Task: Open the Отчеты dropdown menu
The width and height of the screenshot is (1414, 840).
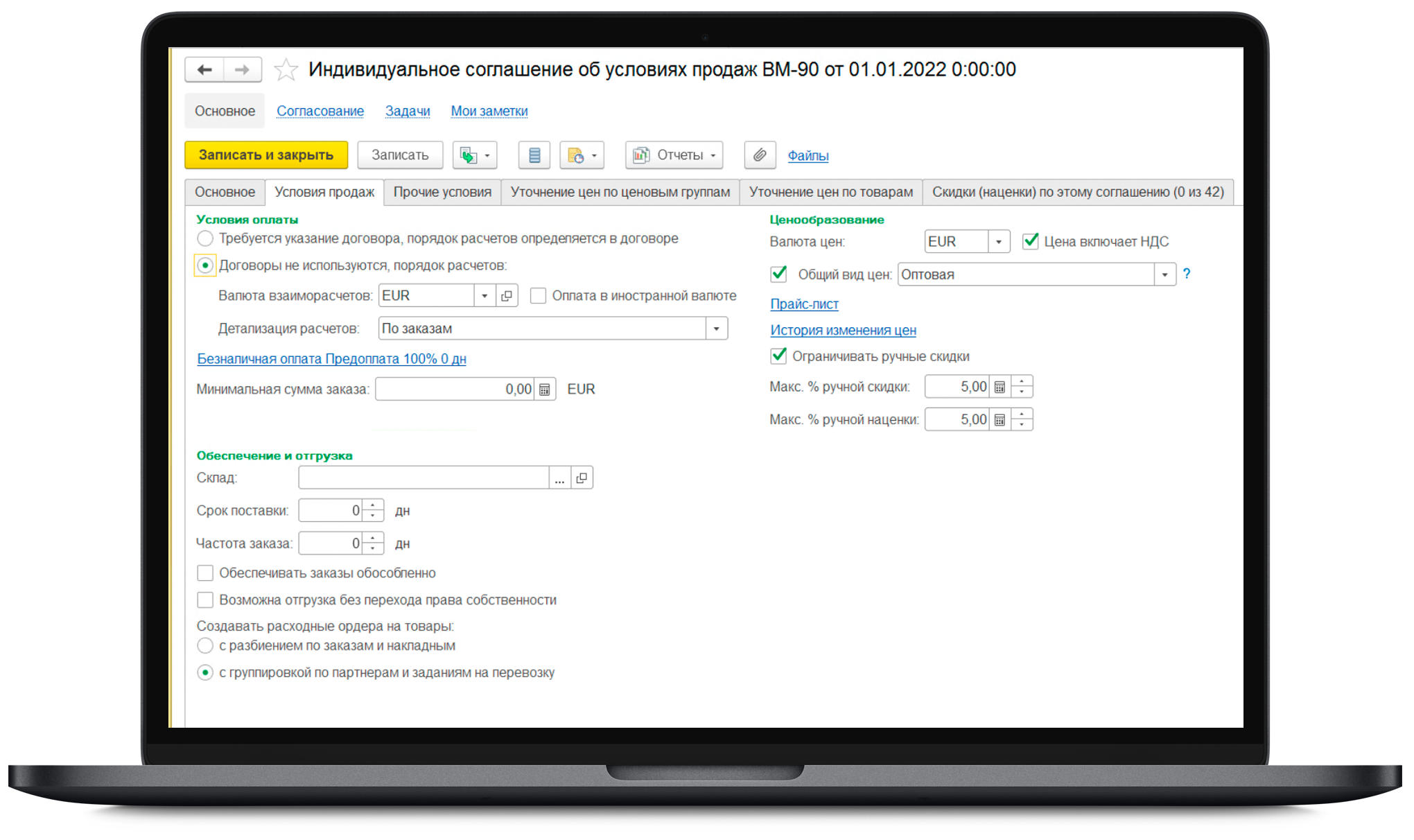Action: click(674, 155)
